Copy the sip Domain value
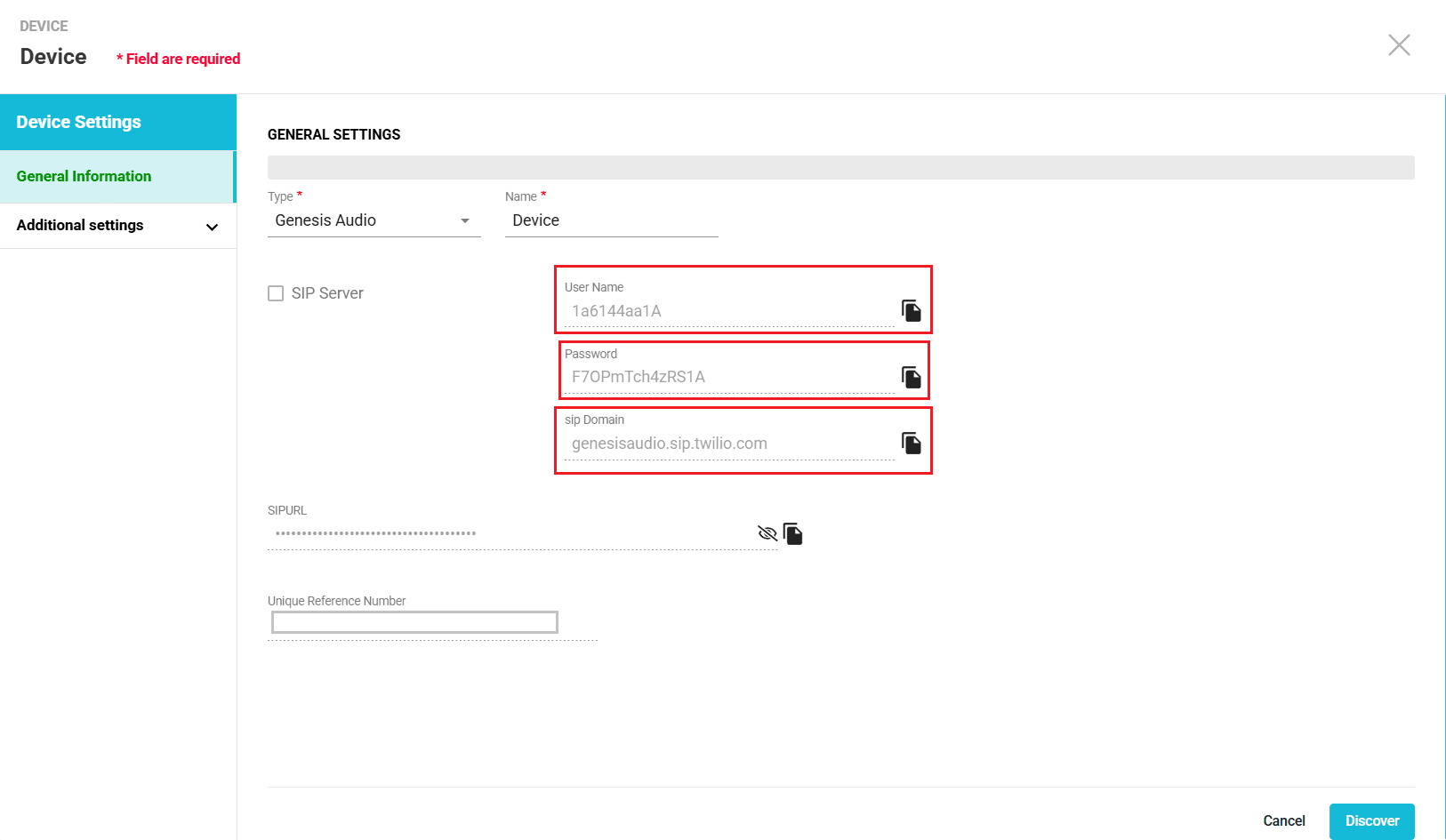 pos(911,443)
